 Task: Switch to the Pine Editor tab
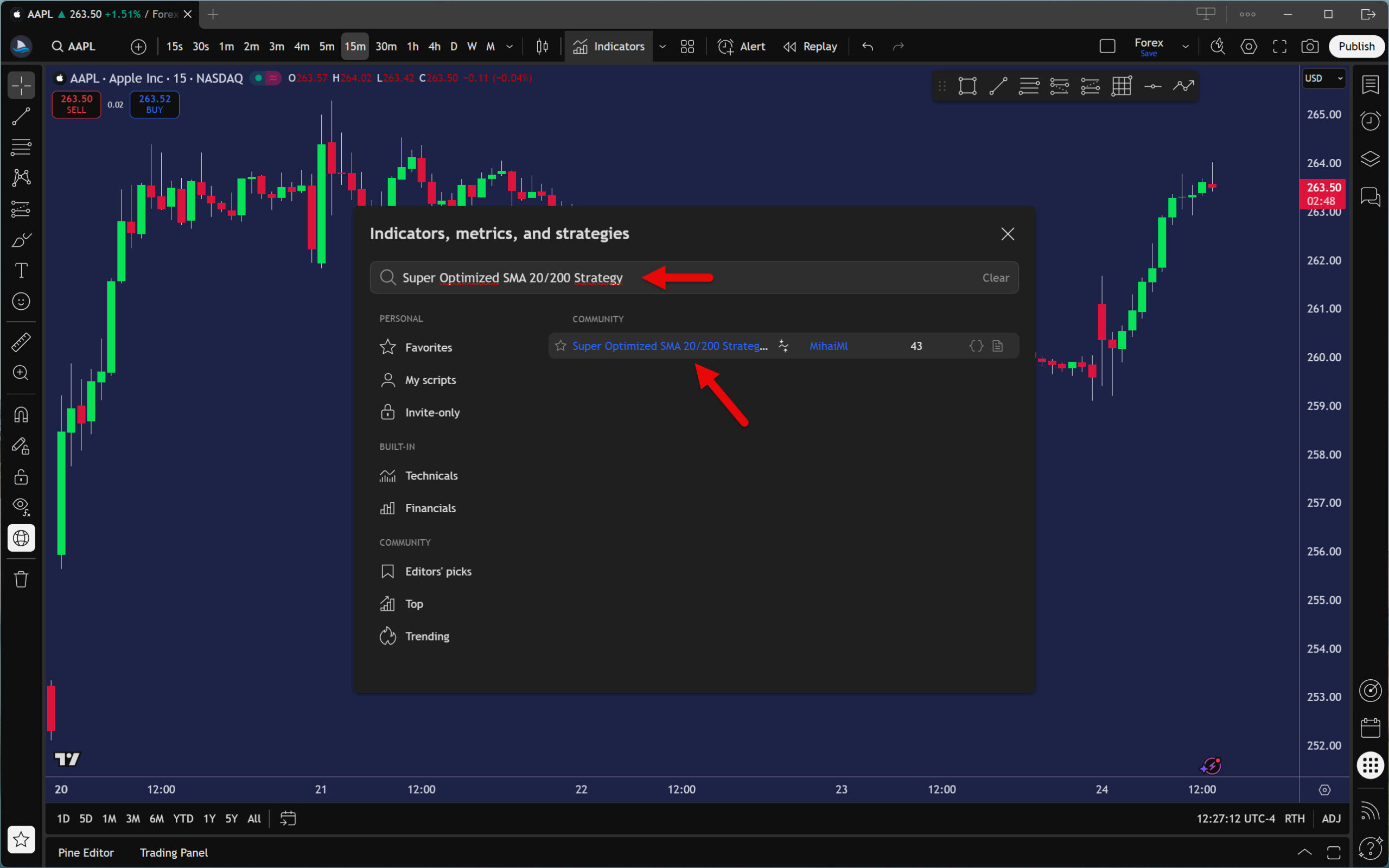[x=86, y=852]
